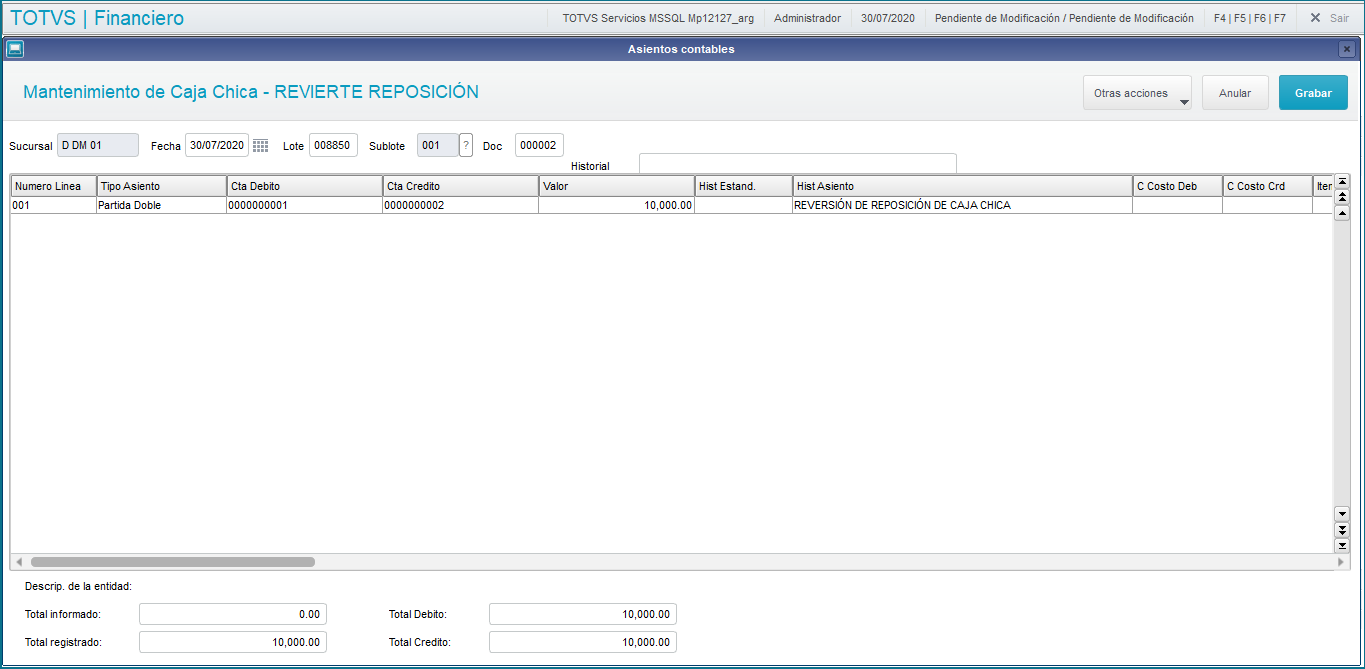This screenshot has height=669, width=1365.
Task: Click the Hist Estand. column header
Action: [x=744, y=186]
